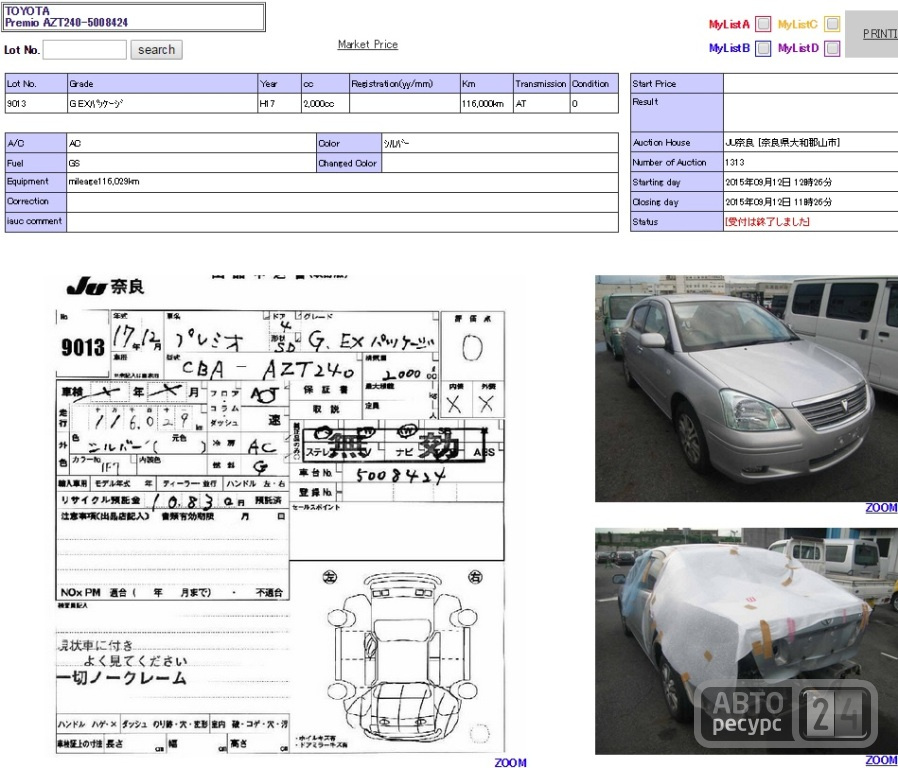Select lot number cell 9013
Image resolution: width=898 pixels, height=768 pixels.
click(36, 104)
